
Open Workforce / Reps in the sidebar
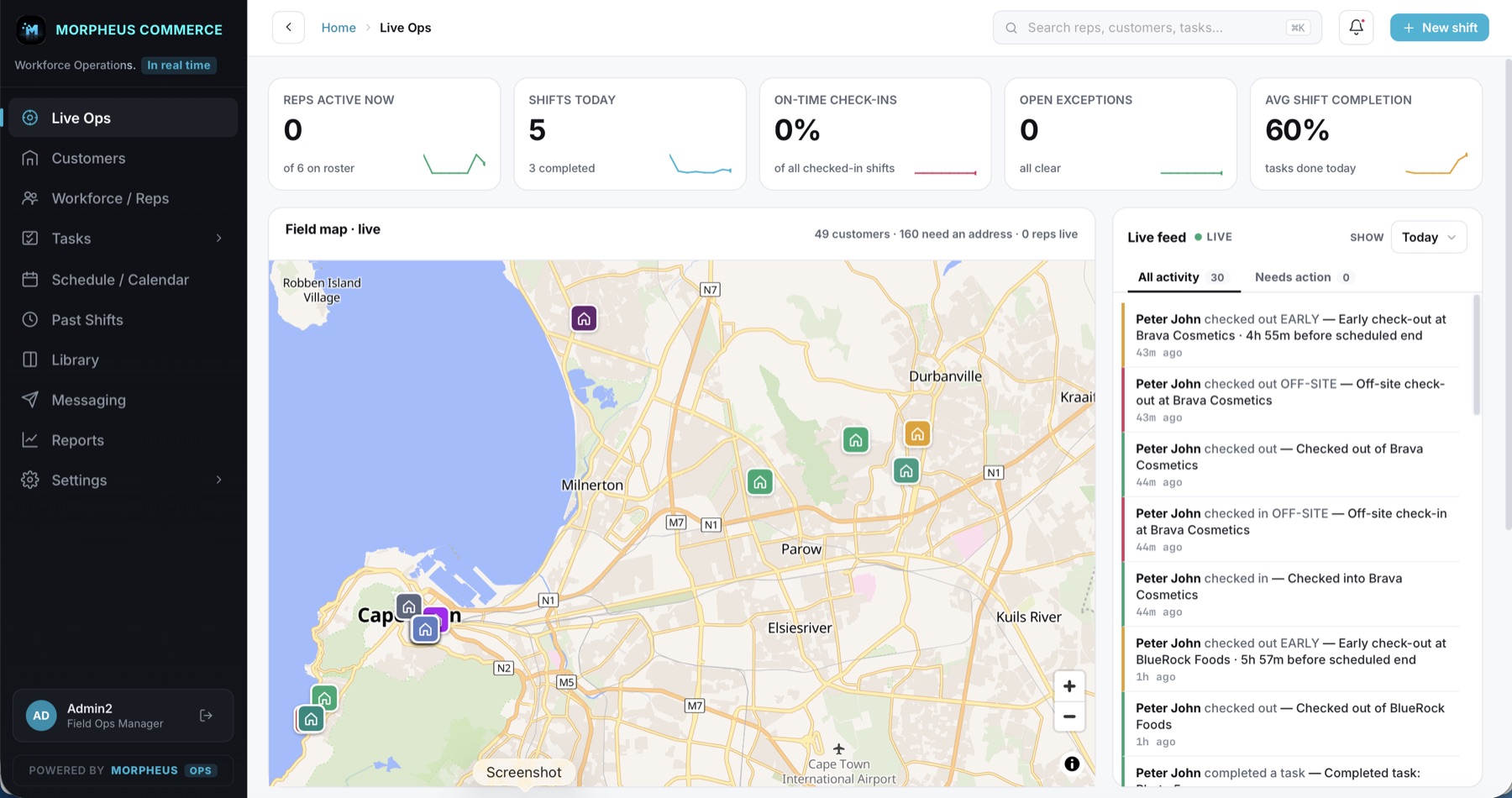click(x=123, y=198)
